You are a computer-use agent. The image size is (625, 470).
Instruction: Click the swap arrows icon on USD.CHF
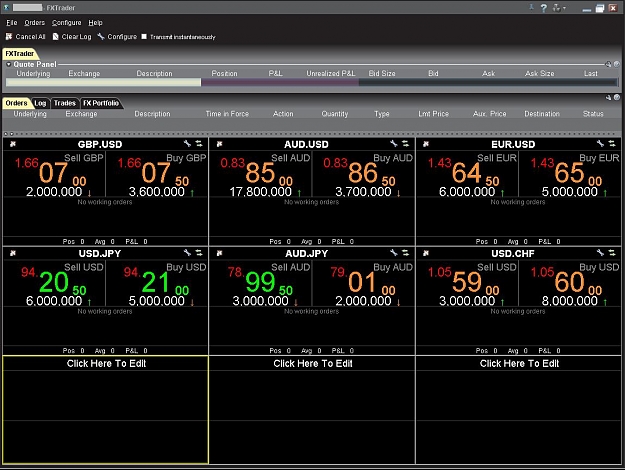pyautogui.click(x=612, y=253)
